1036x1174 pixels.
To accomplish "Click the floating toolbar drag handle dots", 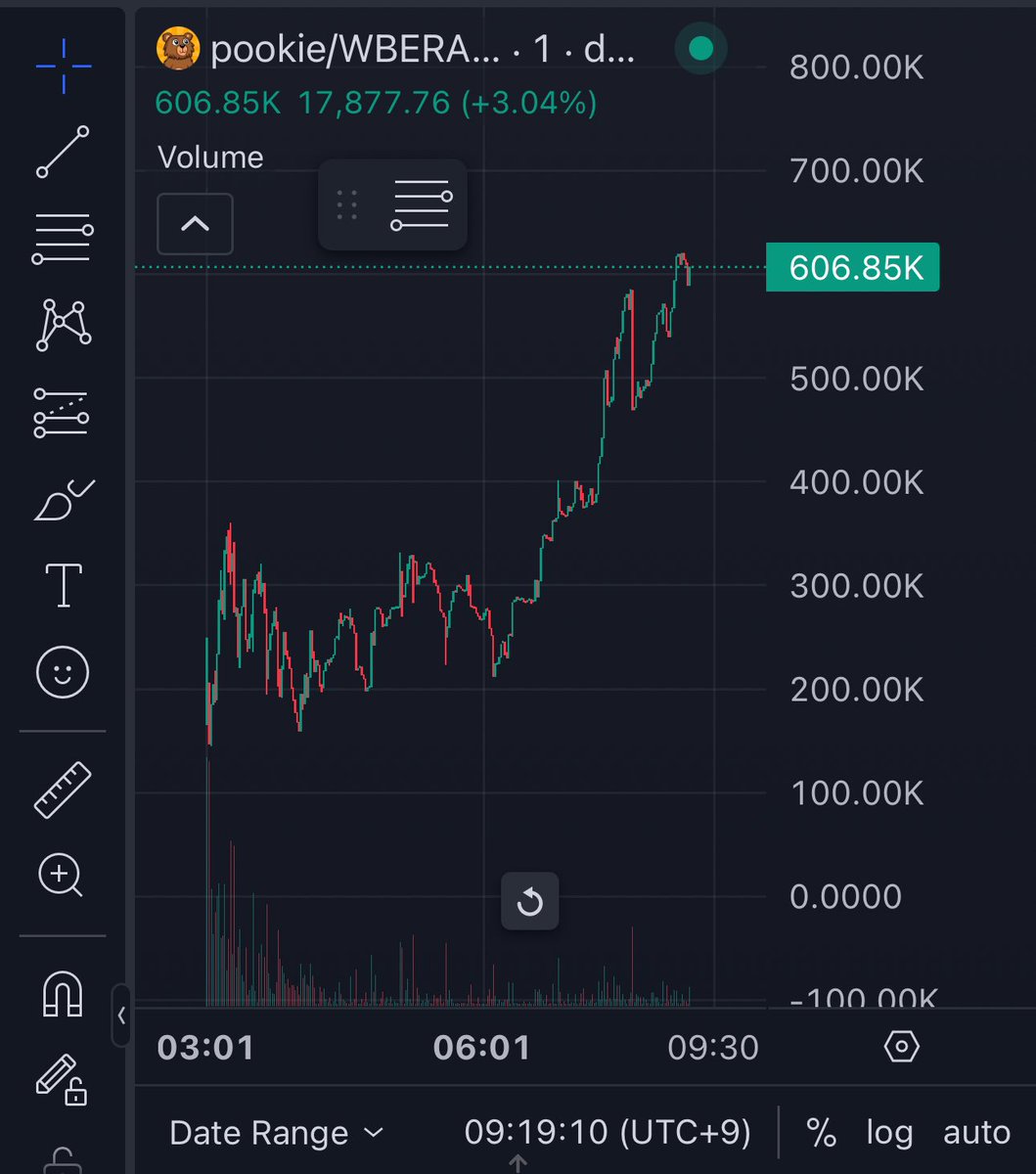I will click(346, 204).
